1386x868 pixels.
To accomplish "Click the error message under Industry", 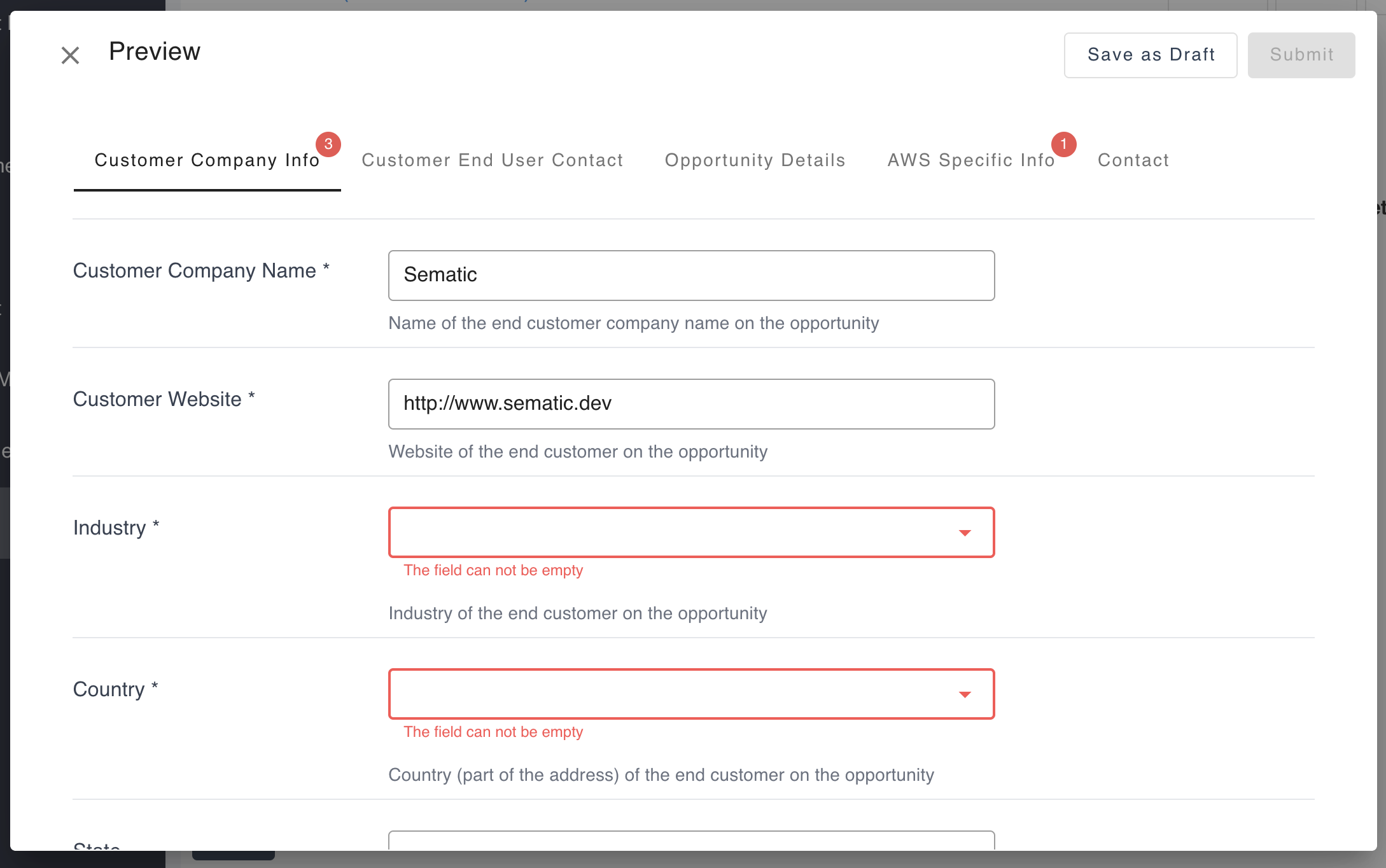I will click(493, 570).
